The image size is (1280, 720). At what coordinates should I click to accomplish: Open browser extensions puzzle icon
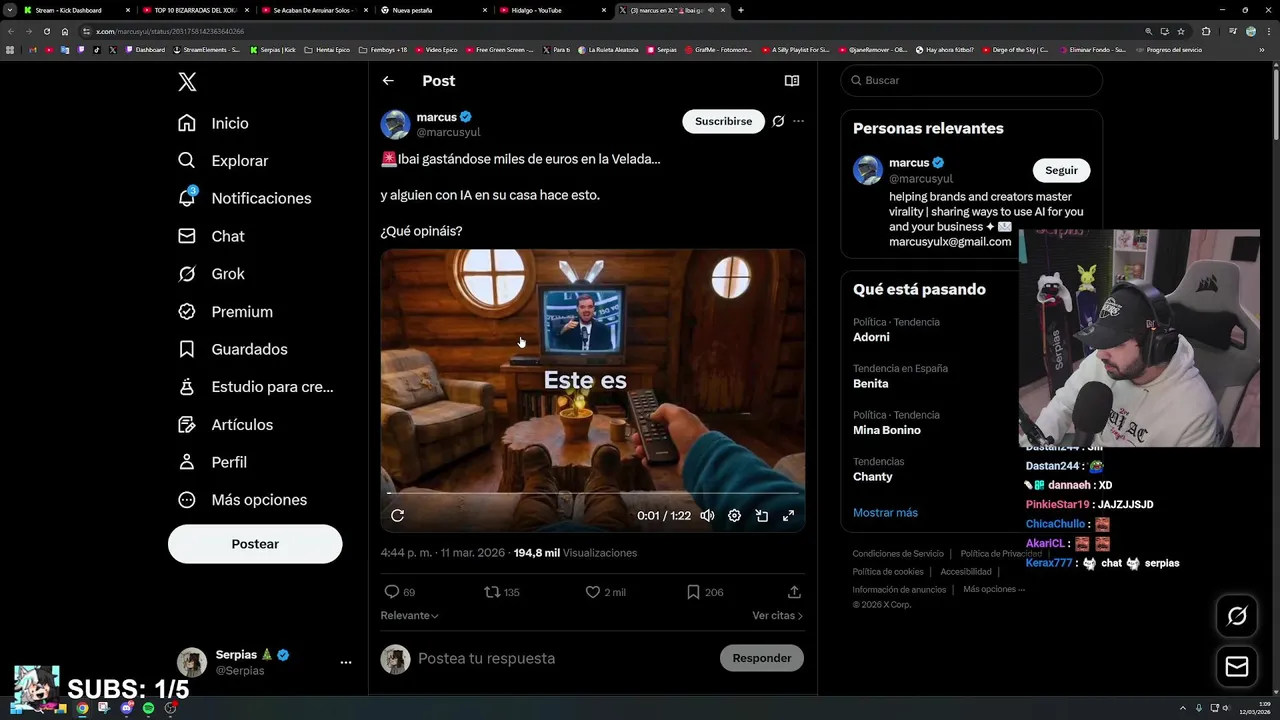click(x=1205, y=31)
